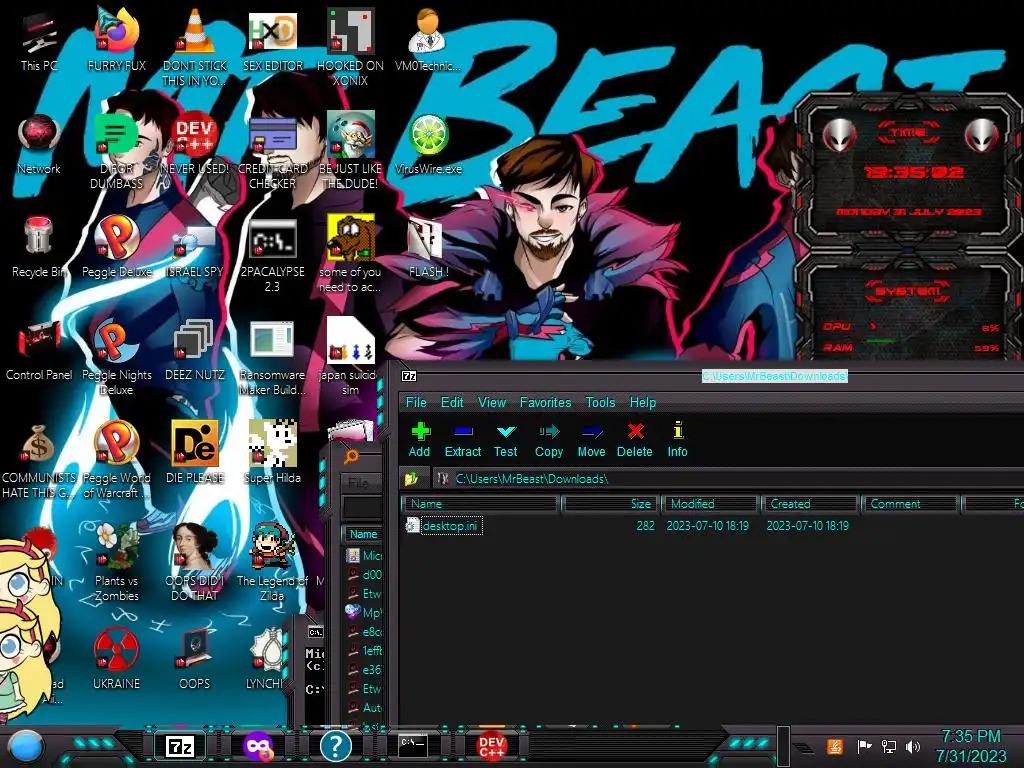Click the Test toolbar icon

tap(505, 440)
